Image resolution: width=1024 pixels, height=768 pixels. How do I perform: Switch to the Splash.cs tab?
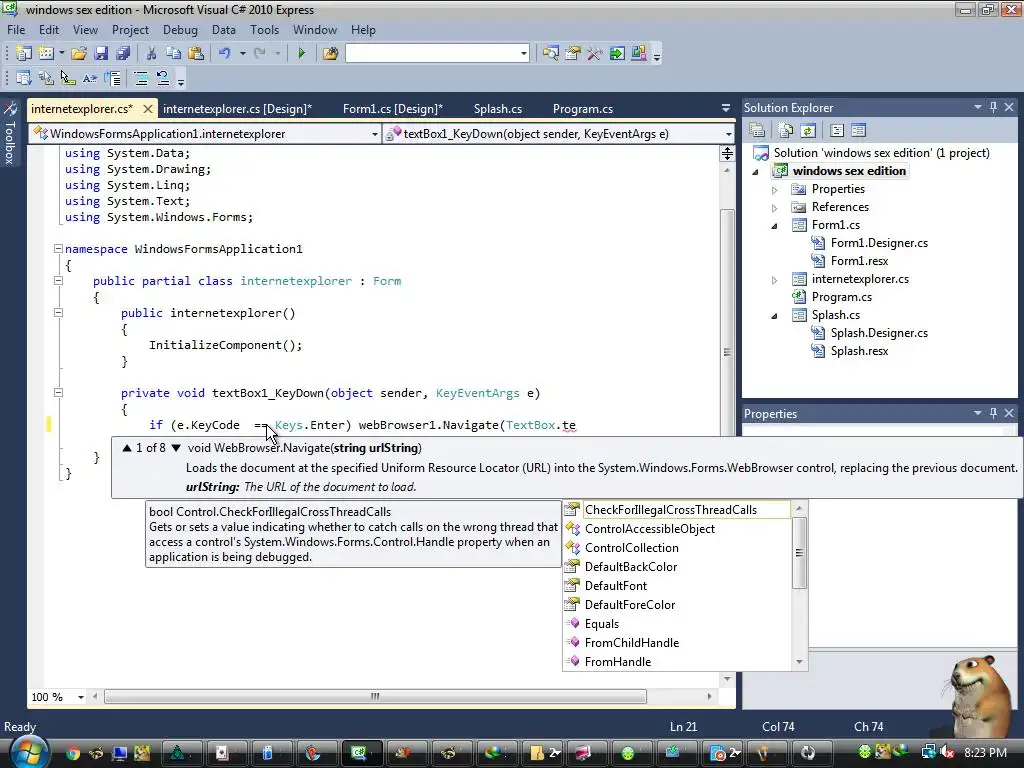click(x=498, y=109)
